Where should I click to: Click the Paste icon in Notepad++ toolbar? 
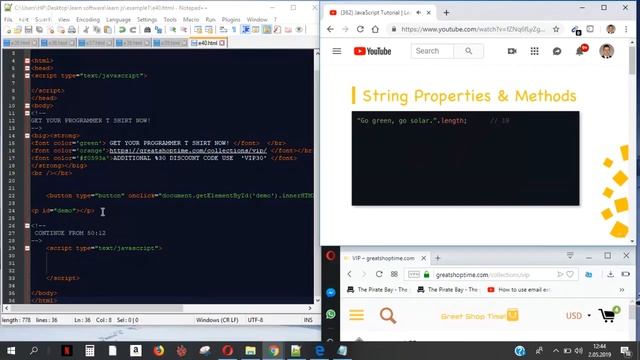tap(108, 30)
